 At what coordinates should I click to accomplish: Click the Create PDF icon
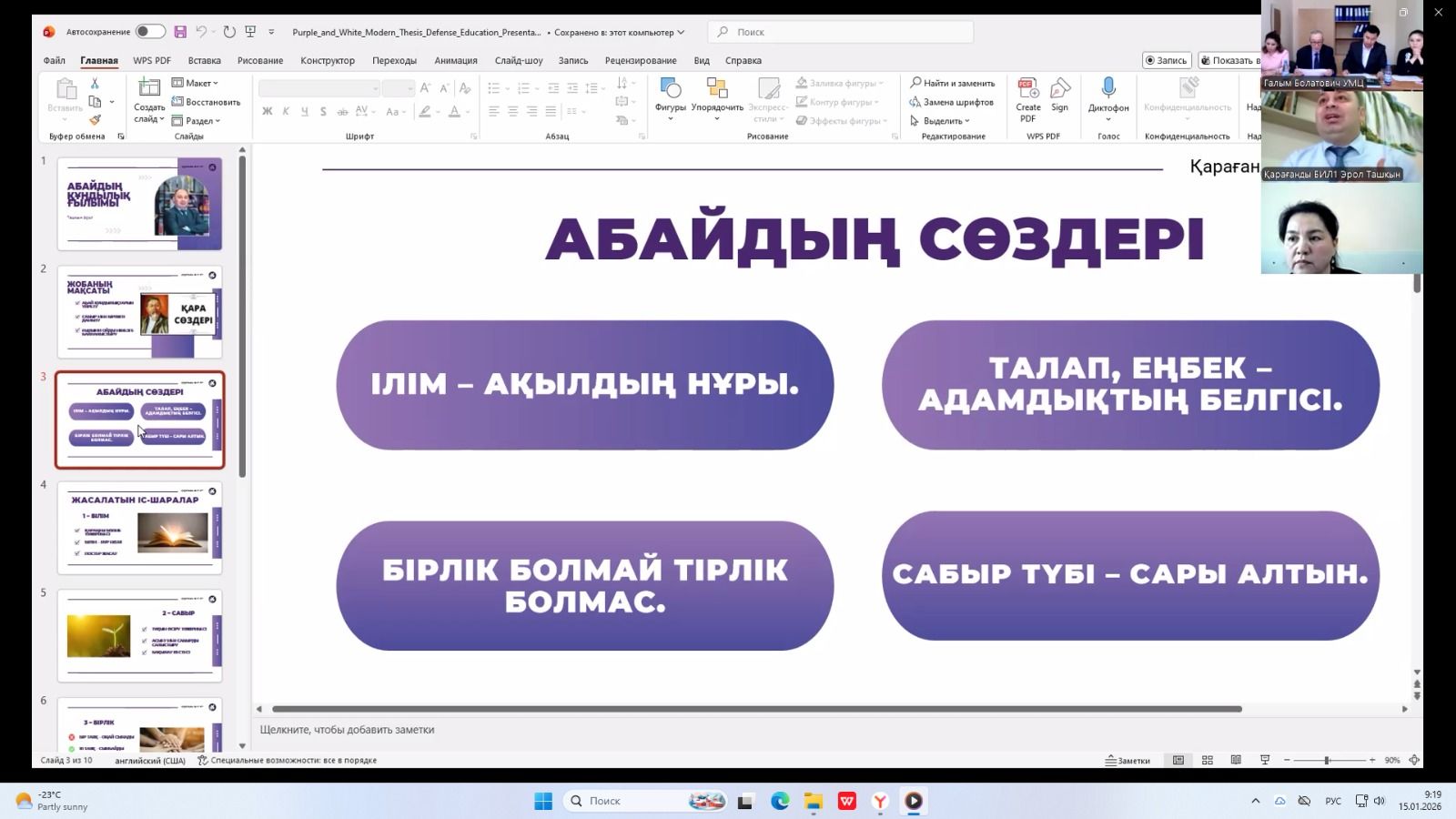(x=1028, y=90)
